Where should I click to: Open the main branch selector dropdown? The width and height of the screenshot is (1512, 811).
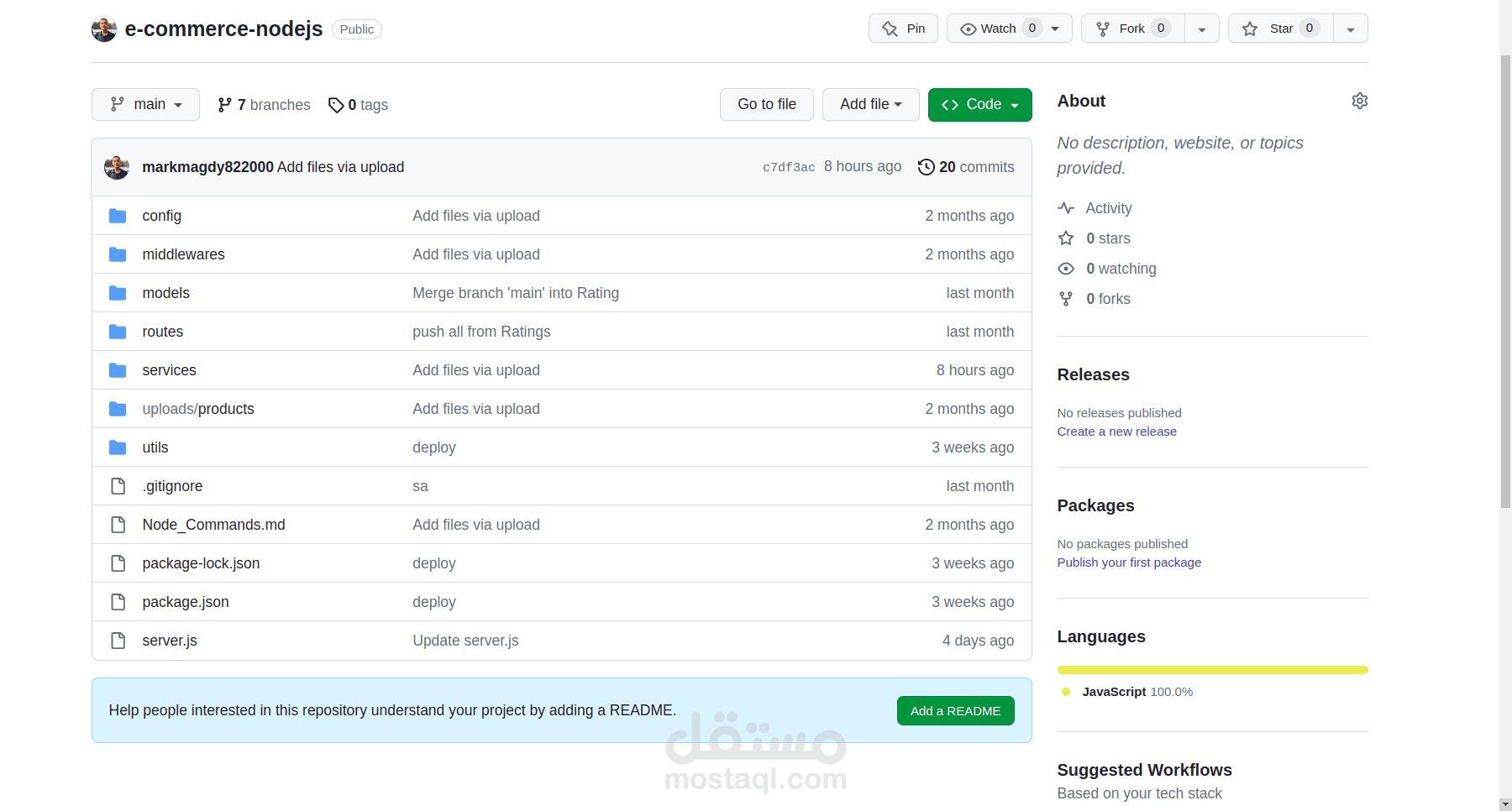pyautogui.click(x=145, y=104)
